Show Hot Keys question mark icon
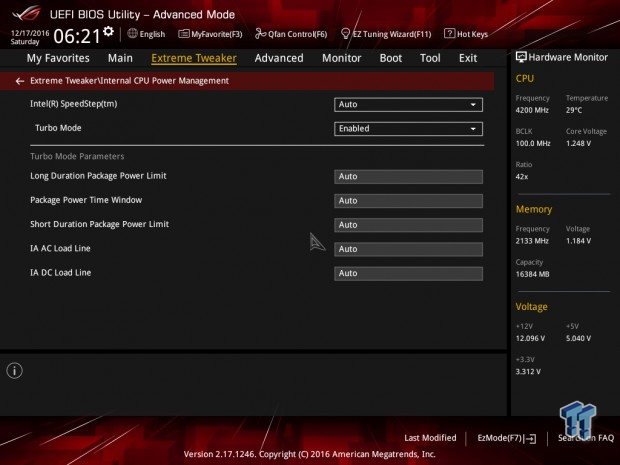Viewport: 620px width, 465px height. click(449, 34)
